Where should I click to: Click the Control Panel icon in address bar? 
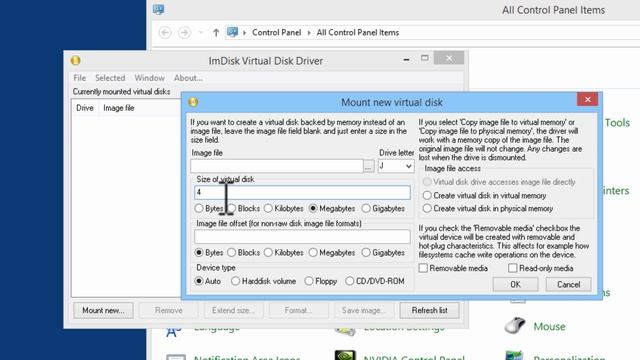coord(232,32)
